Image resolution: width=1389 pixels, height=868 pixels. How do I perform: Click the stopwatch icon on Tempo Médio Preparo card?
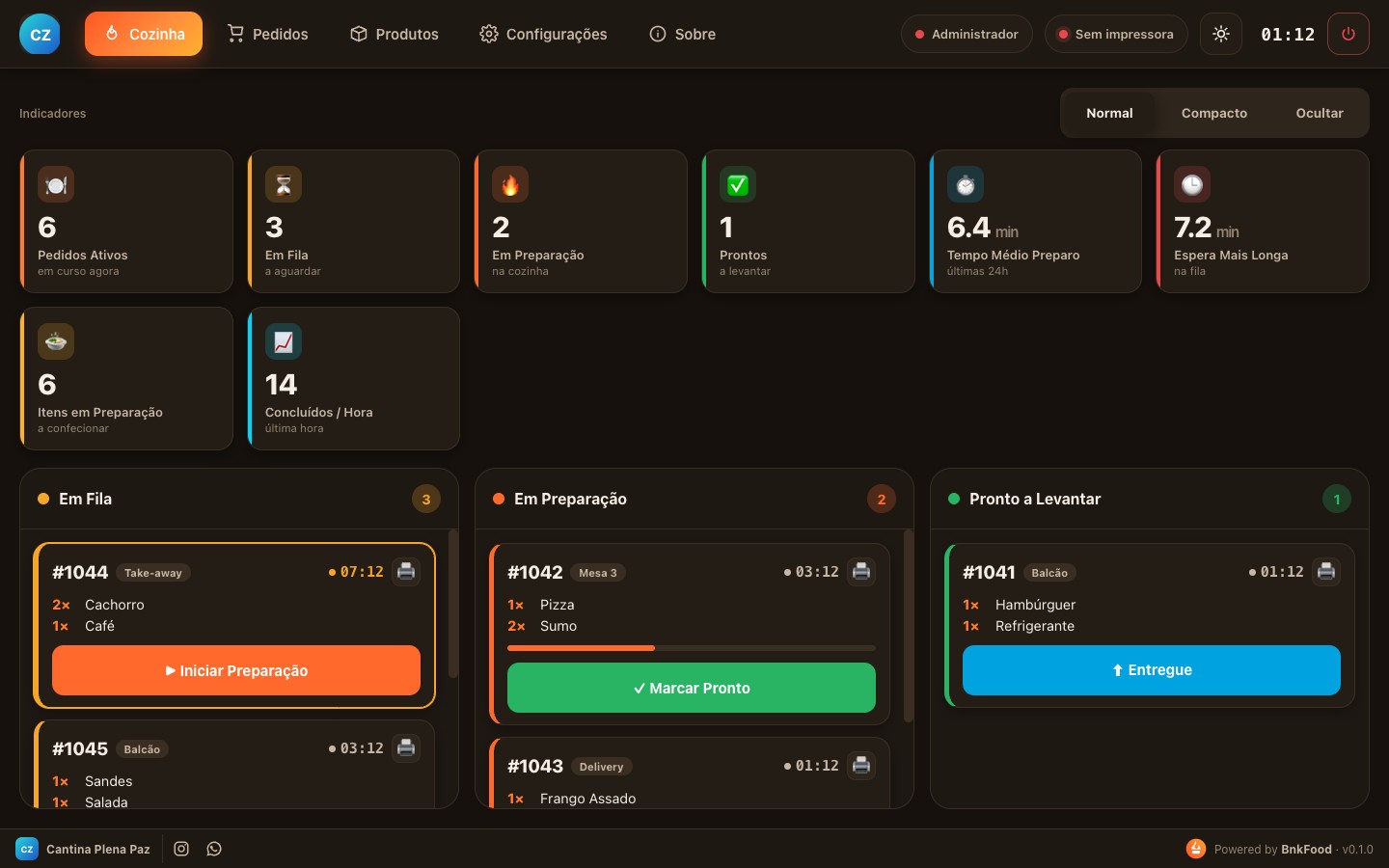coord(966,184)
